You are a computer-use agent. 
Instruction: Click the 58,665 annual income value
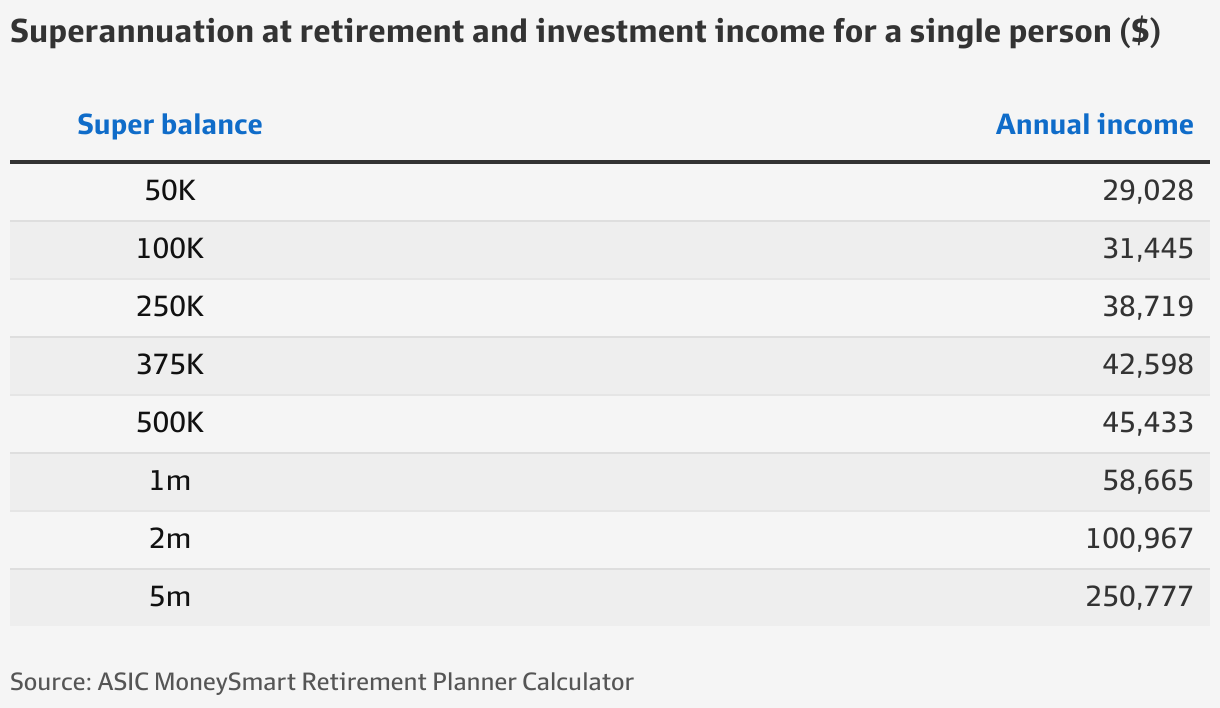click(x=1148, y=481)
